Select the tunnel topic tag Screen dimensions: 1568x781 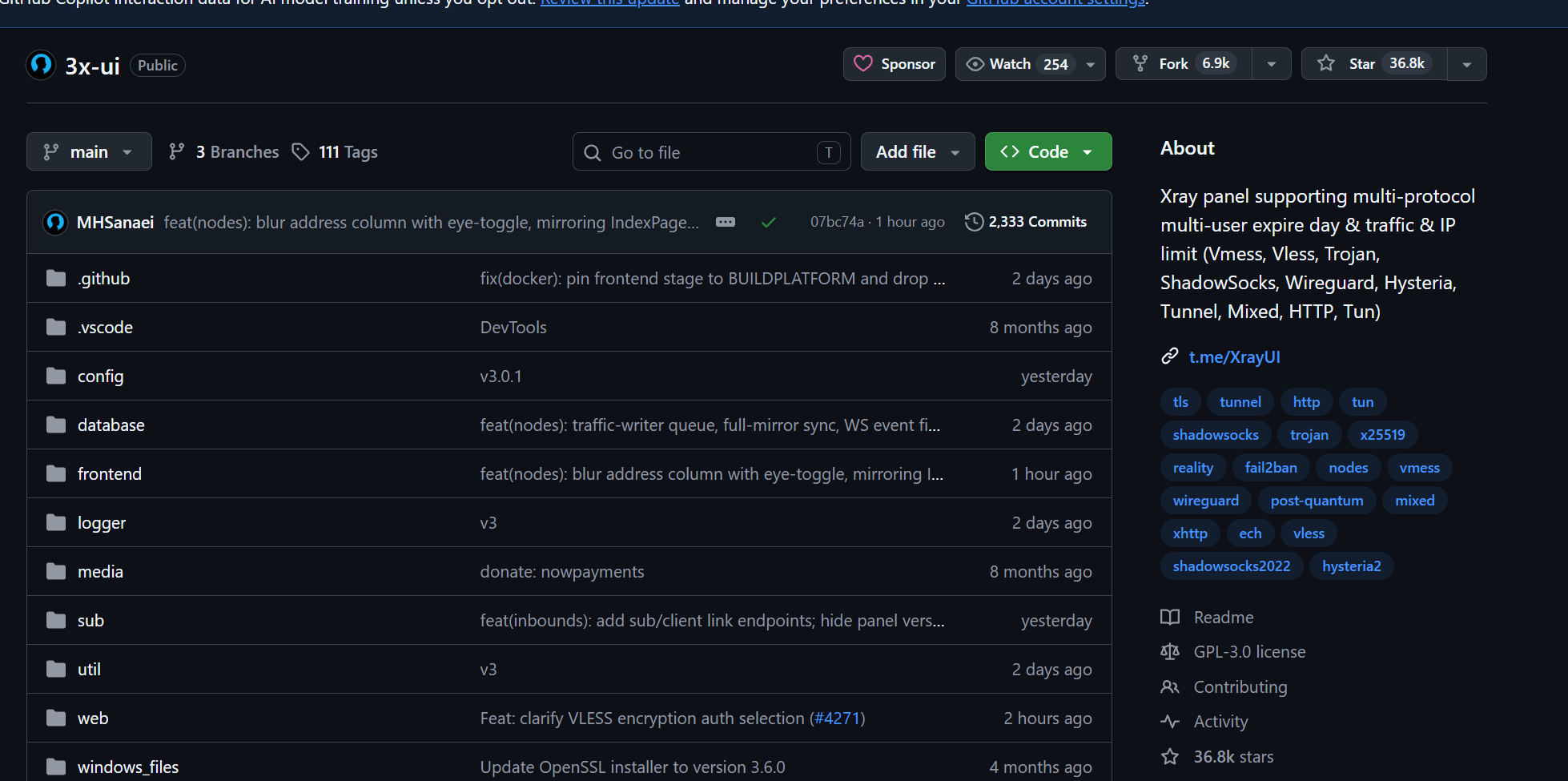coord(1240,401)
